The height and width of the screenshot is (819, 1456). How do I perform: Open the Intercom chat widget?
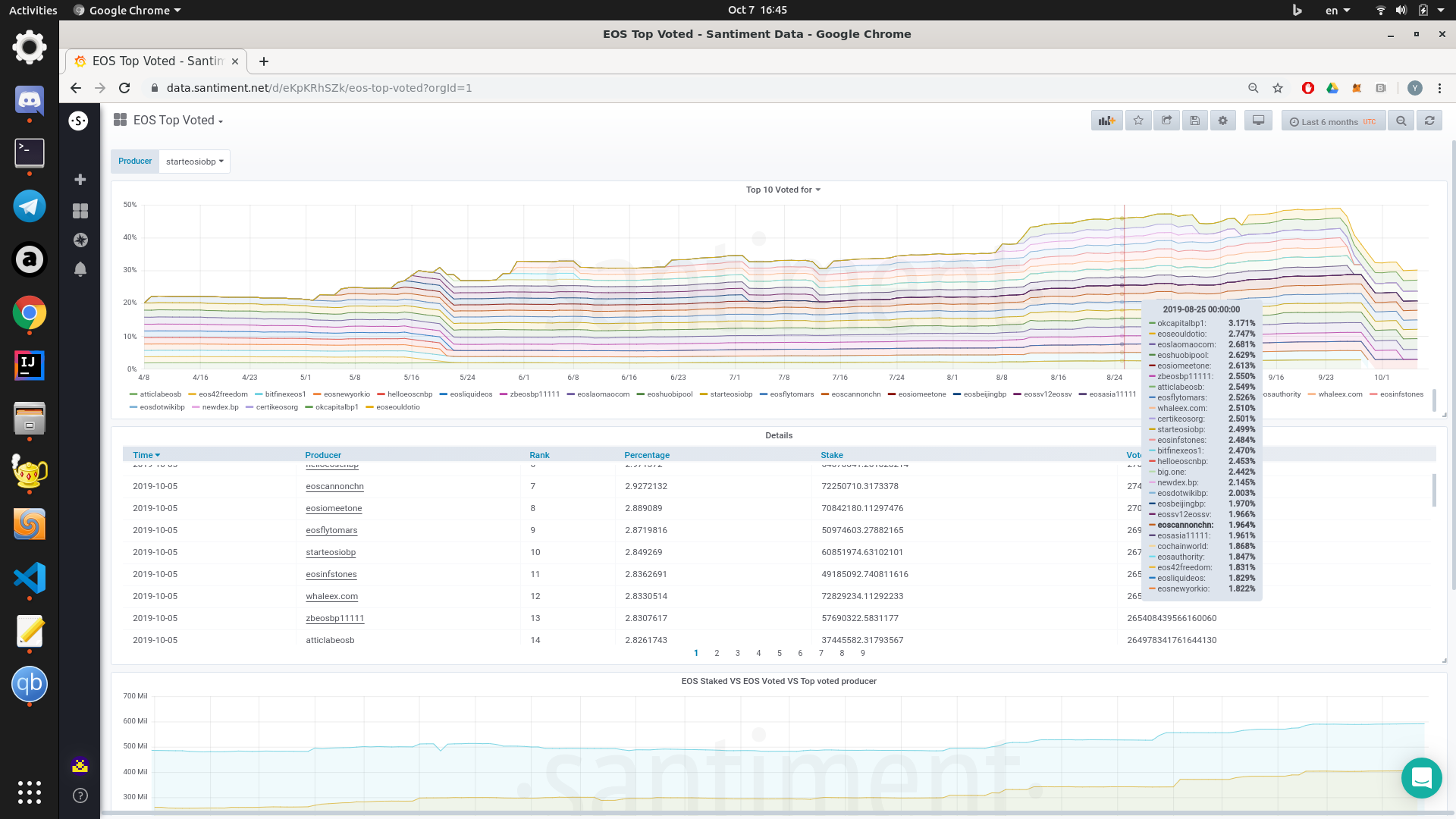coord(1421,778)
